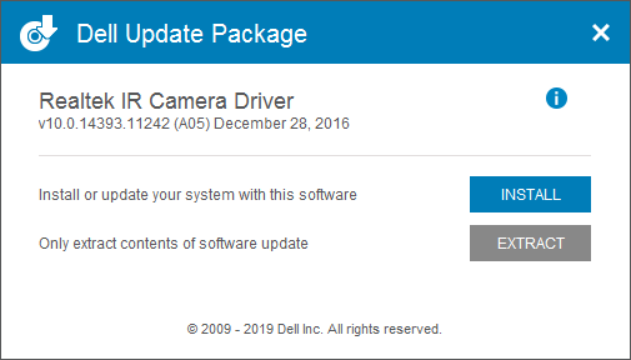The width and height of the screenshot is (631, 360).
Task: Click the word 'Package' in the title bar
Action: click(x=259, y=35)
